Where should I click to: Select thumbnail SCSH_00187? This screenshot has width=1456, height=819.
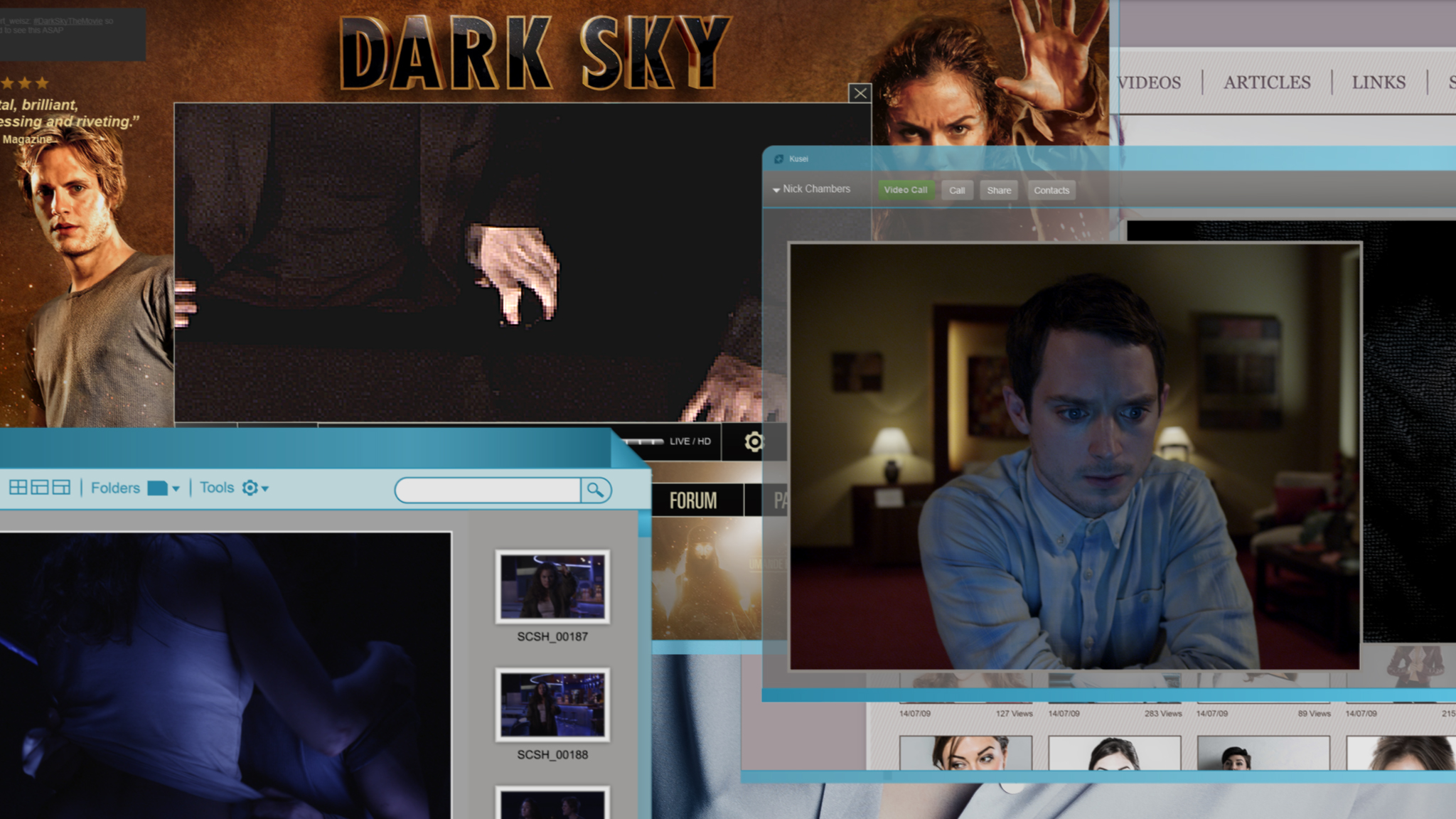pos(552,587)
